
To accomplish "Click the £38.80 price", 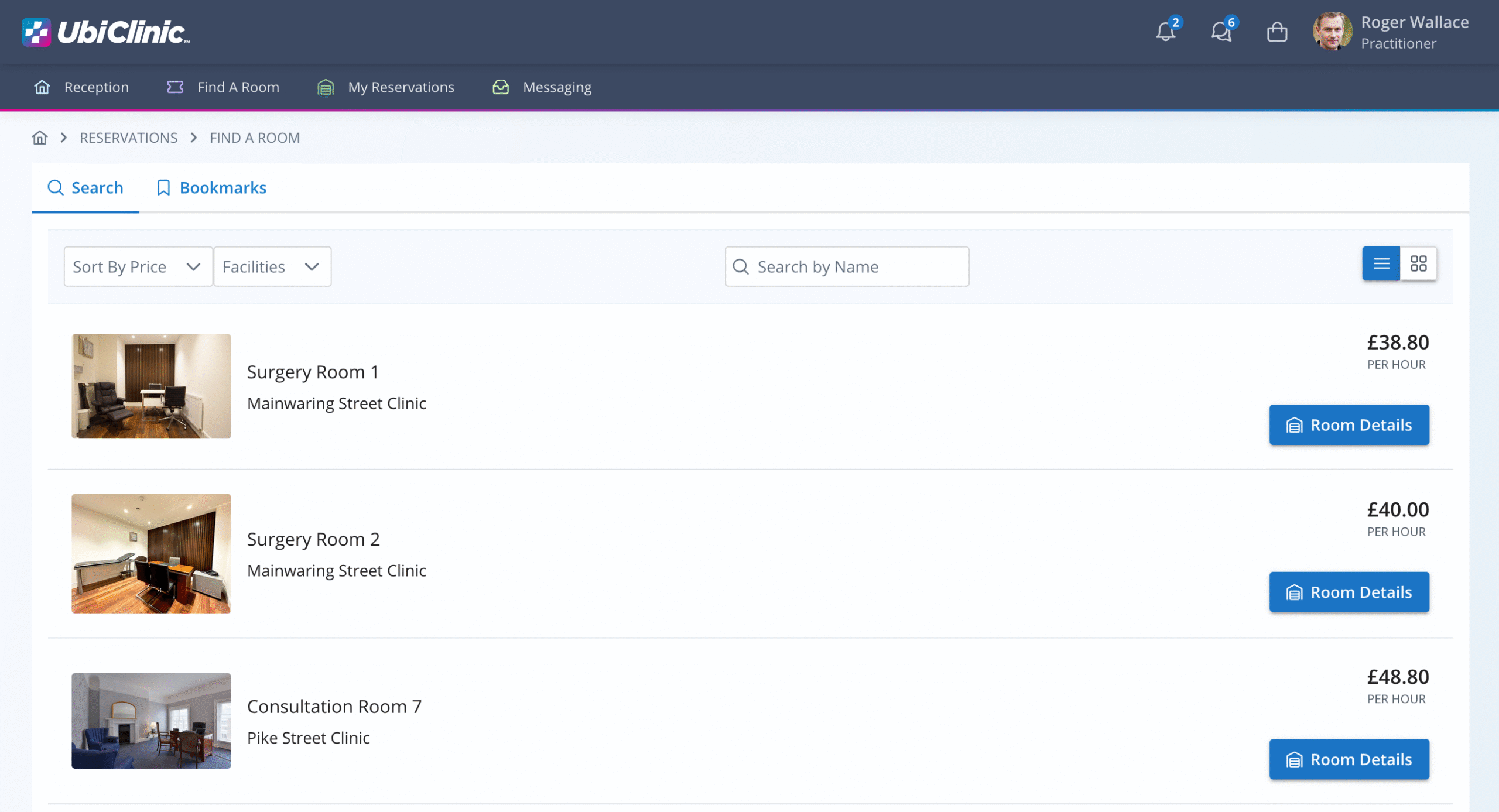I will (x=1398, y=342).
